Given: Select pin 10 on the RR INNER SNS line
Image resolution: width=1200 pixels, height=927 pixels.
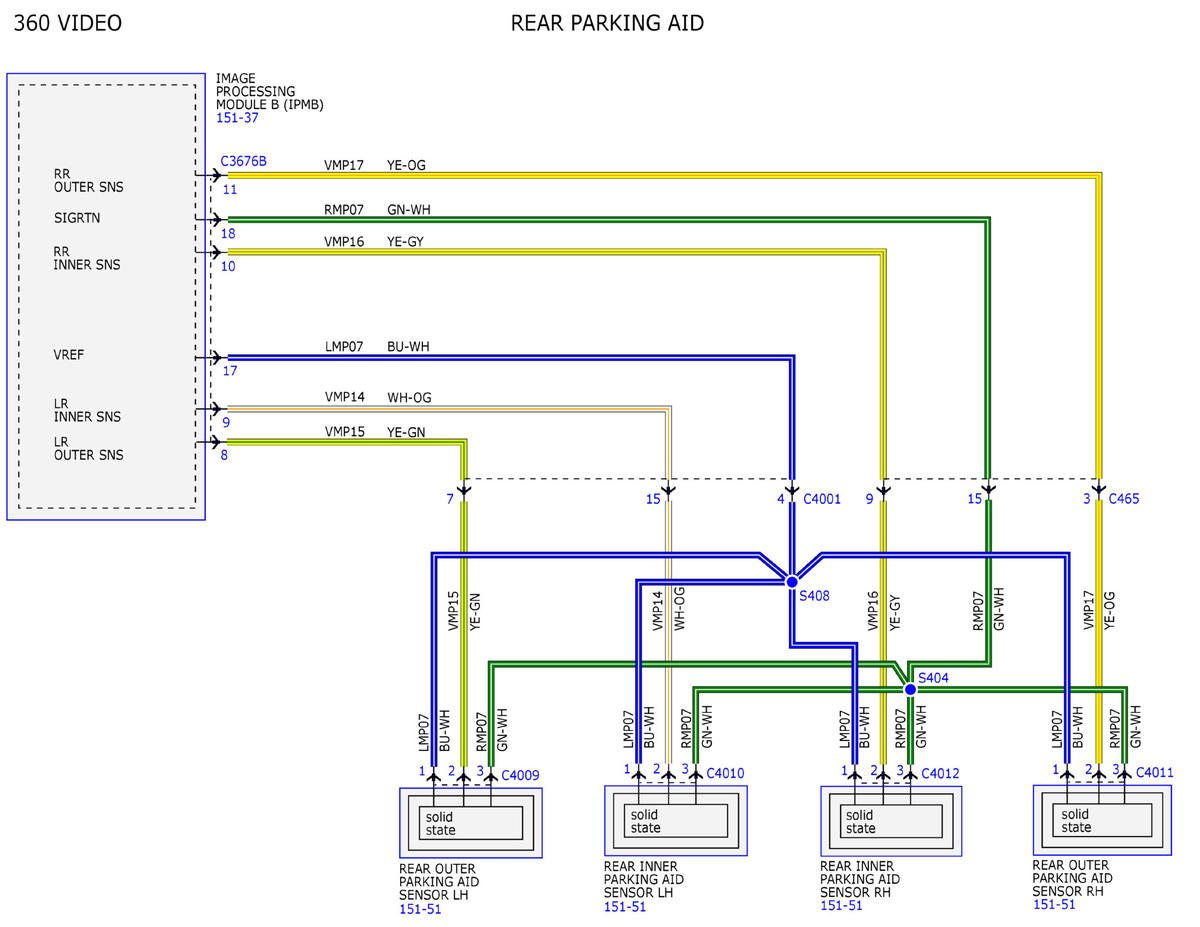Looking at the screenshot, I should click(230, 266).
